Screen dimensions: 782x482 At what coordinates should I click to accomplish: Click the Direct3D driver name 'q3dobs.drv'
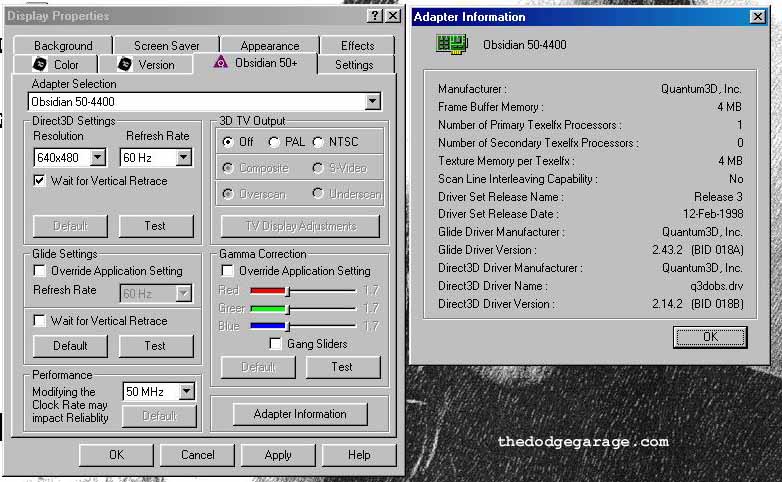coord(717,286)
